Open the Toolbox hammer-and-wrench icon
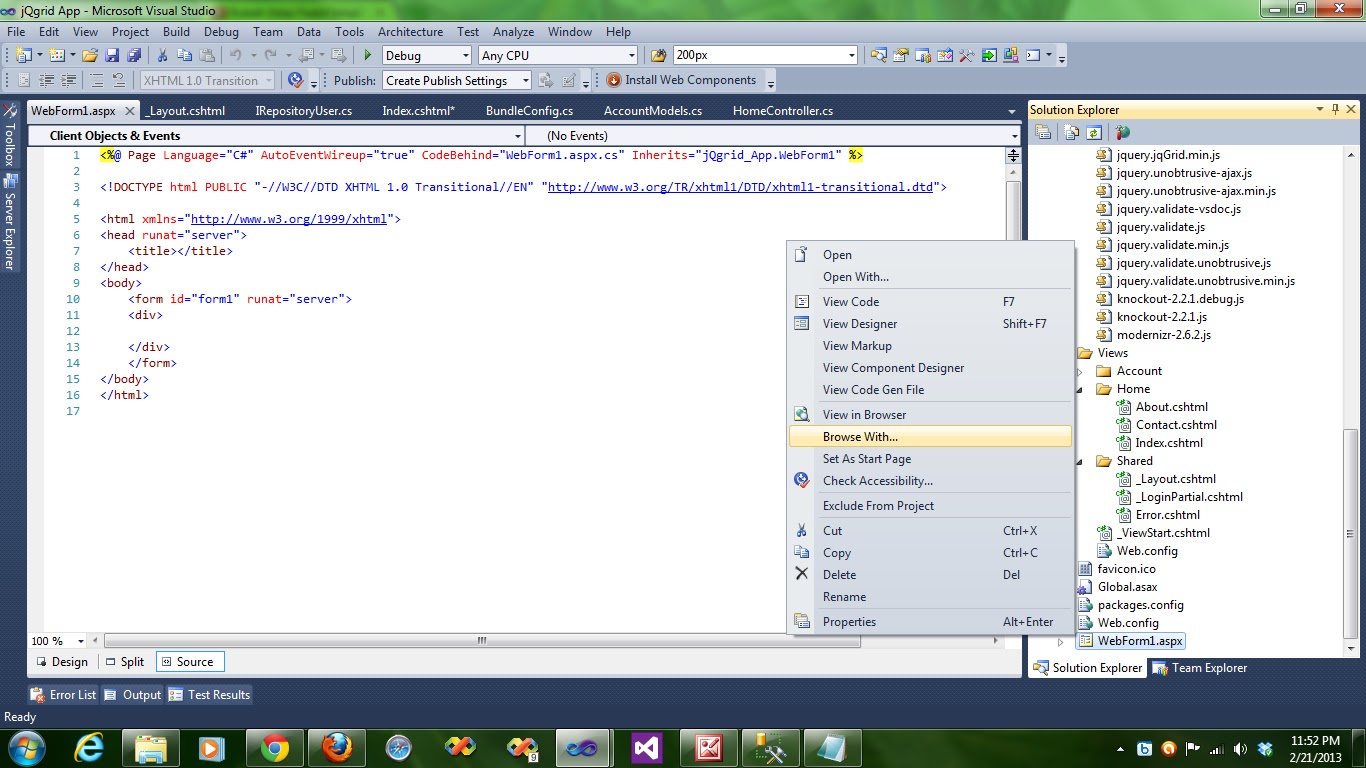This screenshot has height=768, width=1366. [x=967, y=56]
